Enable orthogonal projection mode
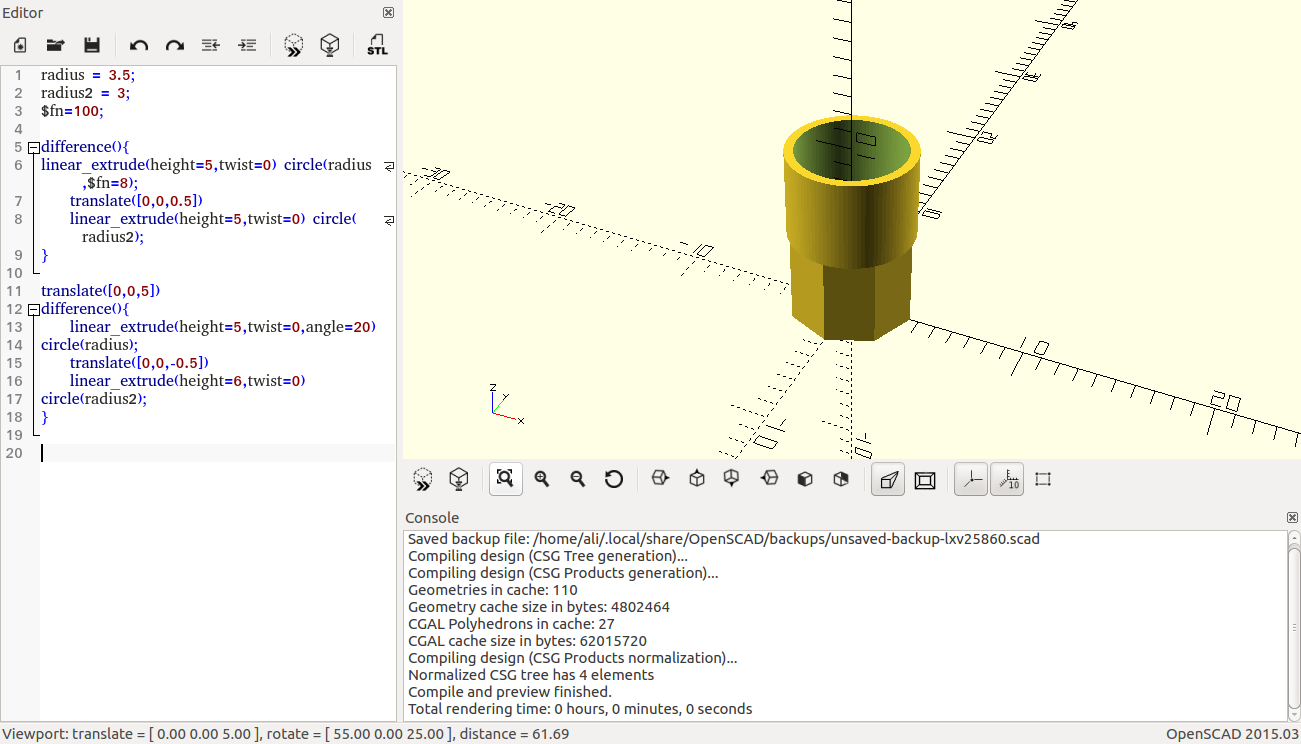This screenshot has height=744, width=1301. [x=924, y=479]
